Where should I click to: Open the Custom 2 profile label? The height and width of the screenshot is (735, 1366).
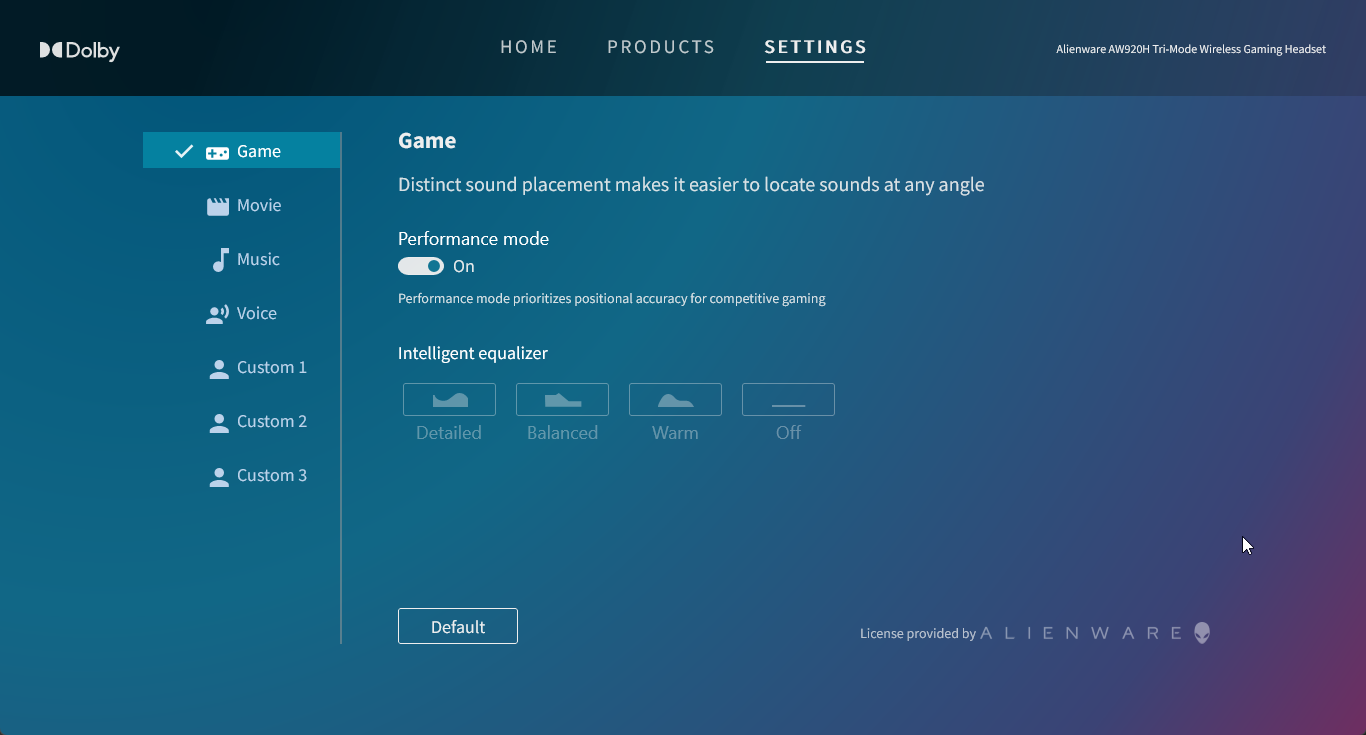coord(272,421)
